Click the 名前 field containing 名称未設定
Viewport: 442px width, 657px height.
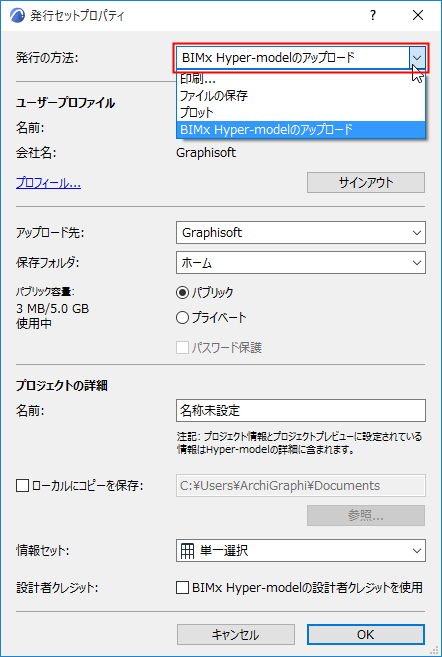[301, 411]
